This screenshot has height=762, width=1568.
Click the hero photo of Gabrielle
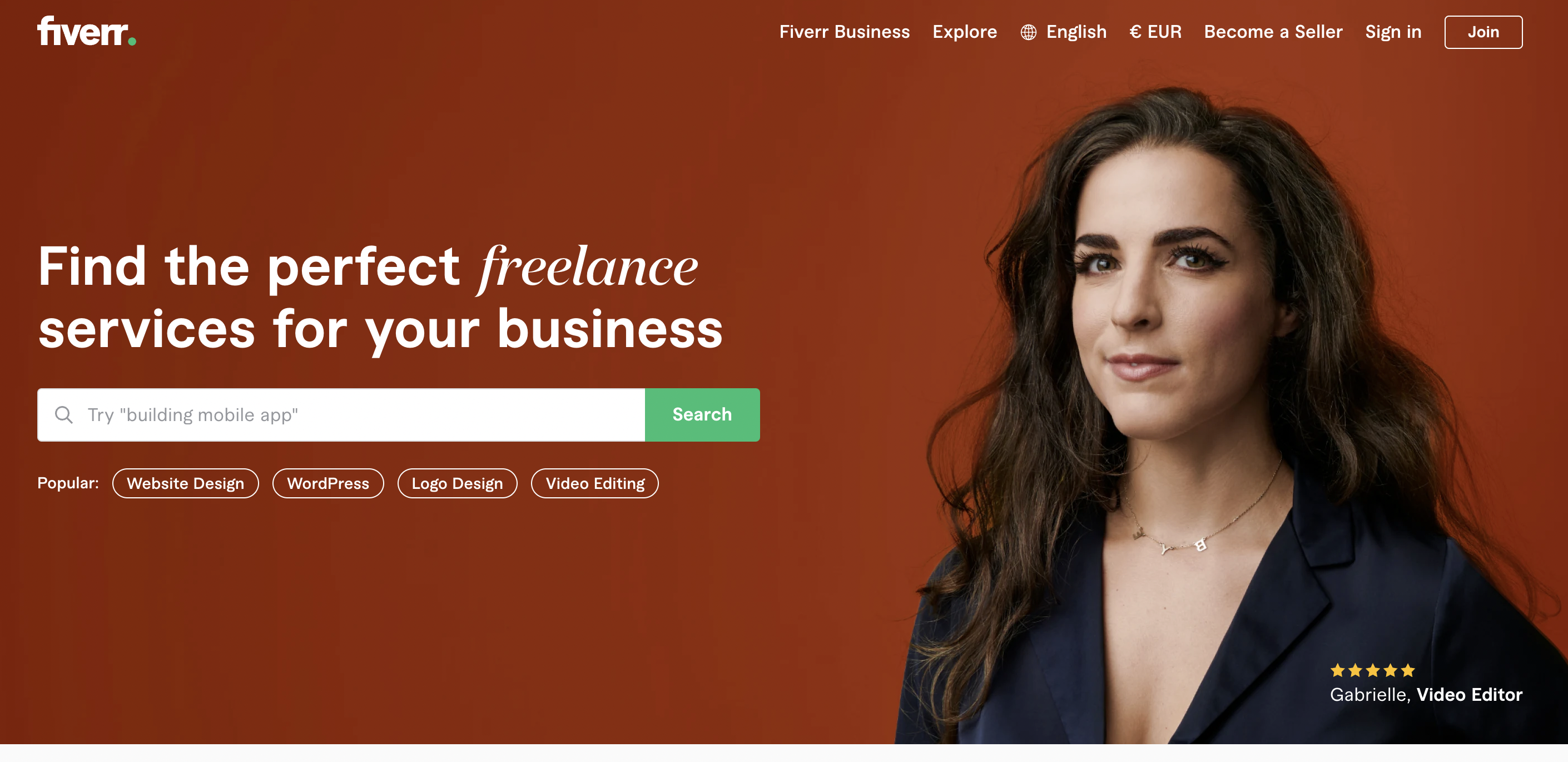tap(1211, 414)
